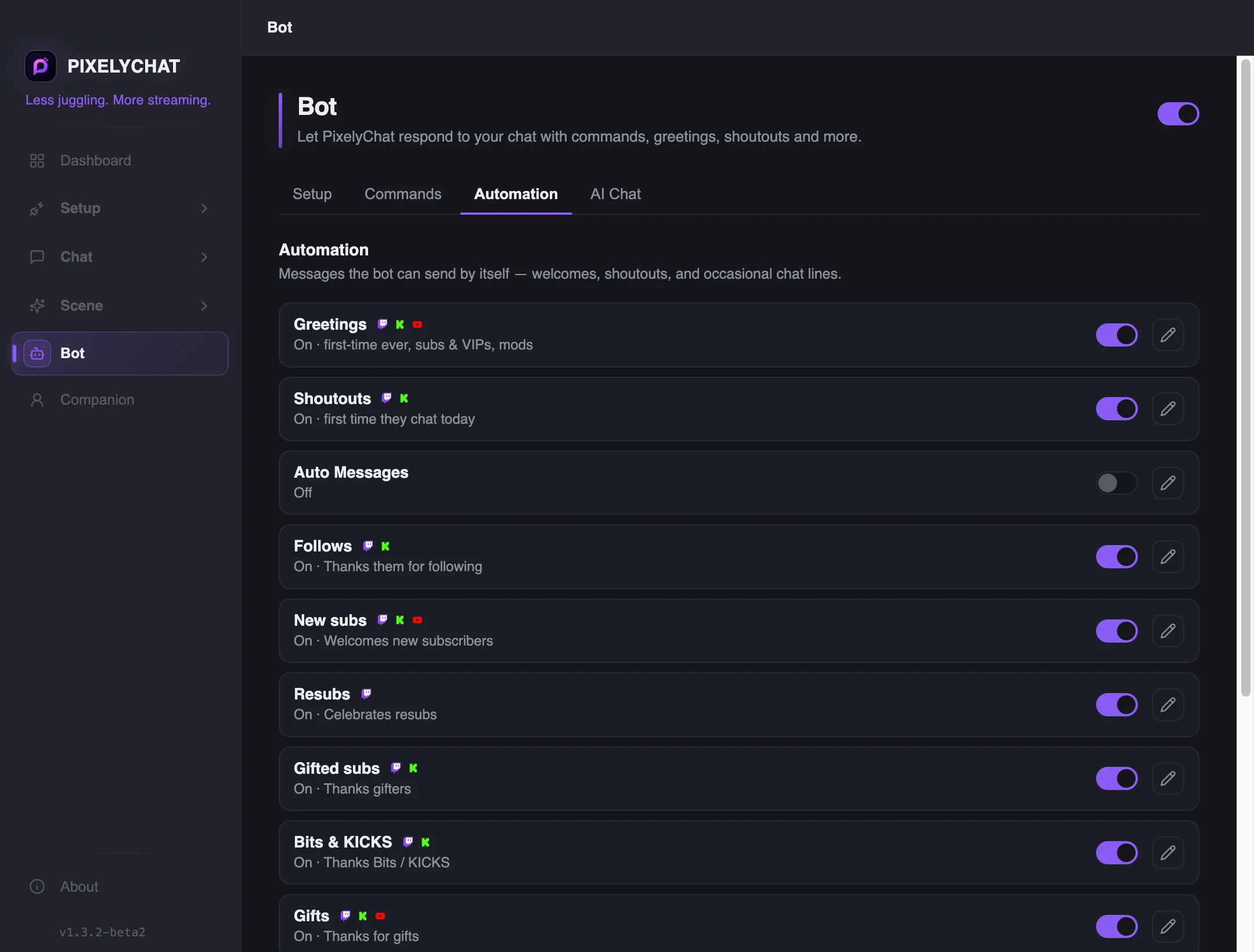Turn off the Gifts toggle
Viewport: 1254px width, 952px height.
pos(1116,926)
